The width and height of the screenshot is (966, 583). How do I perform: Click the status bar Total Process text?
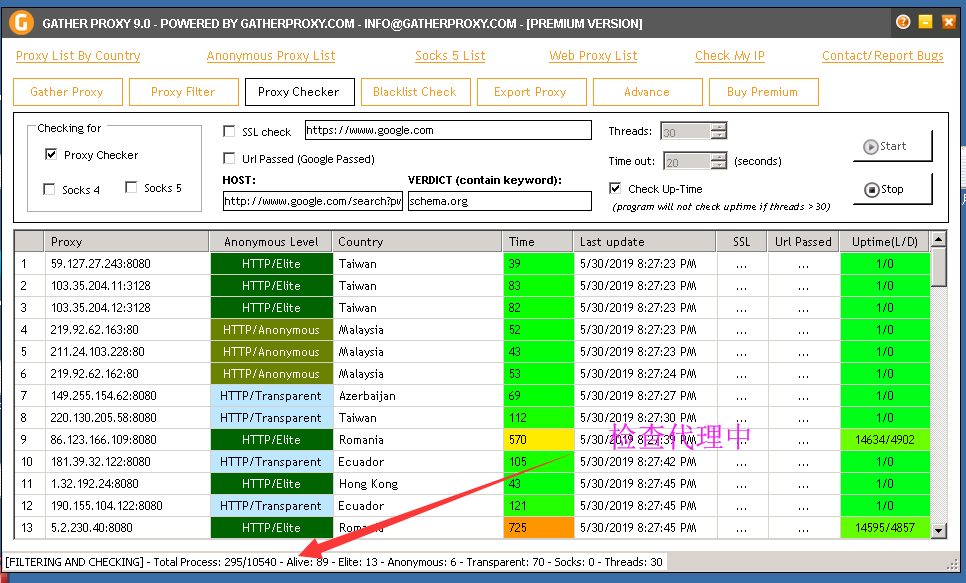tap(215, 562)
